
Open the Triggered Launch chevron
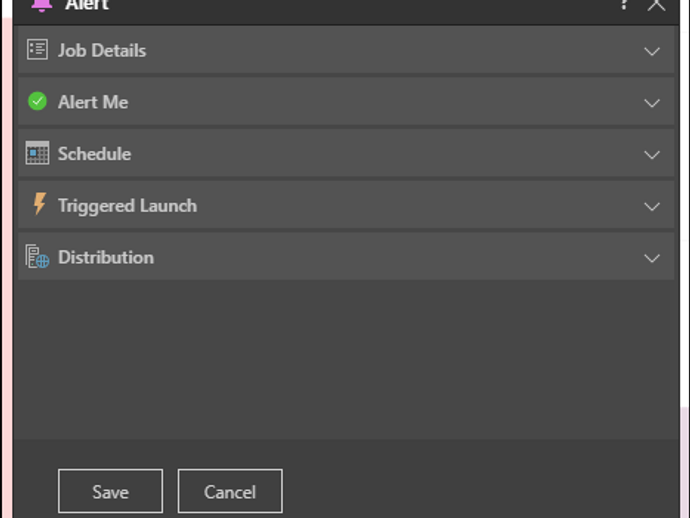[652, 206]
